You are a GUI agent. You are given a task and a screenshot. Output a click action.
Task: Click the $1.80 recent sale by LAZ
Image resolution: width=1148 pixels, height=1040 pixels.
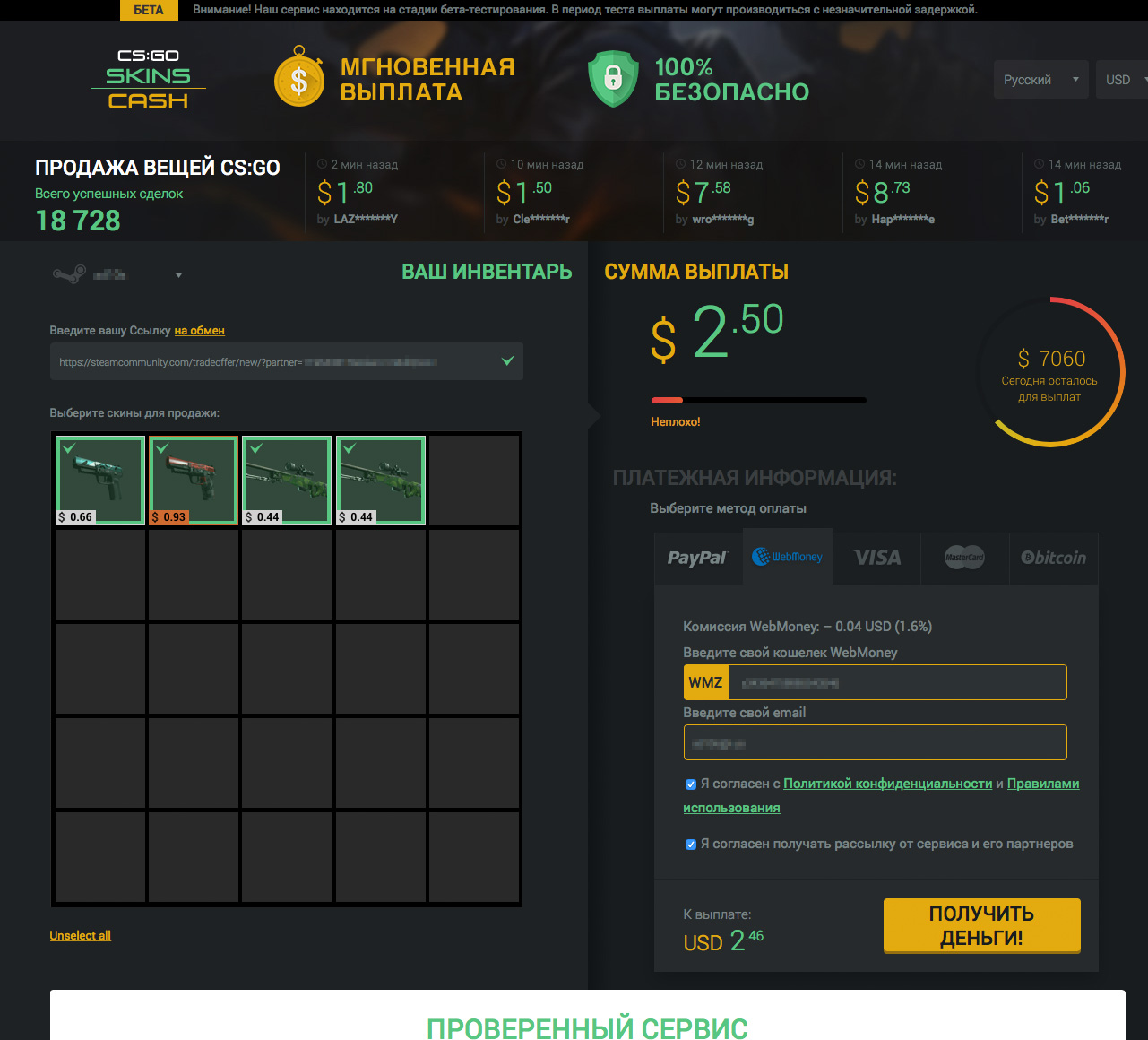click(x=357, y=192)
